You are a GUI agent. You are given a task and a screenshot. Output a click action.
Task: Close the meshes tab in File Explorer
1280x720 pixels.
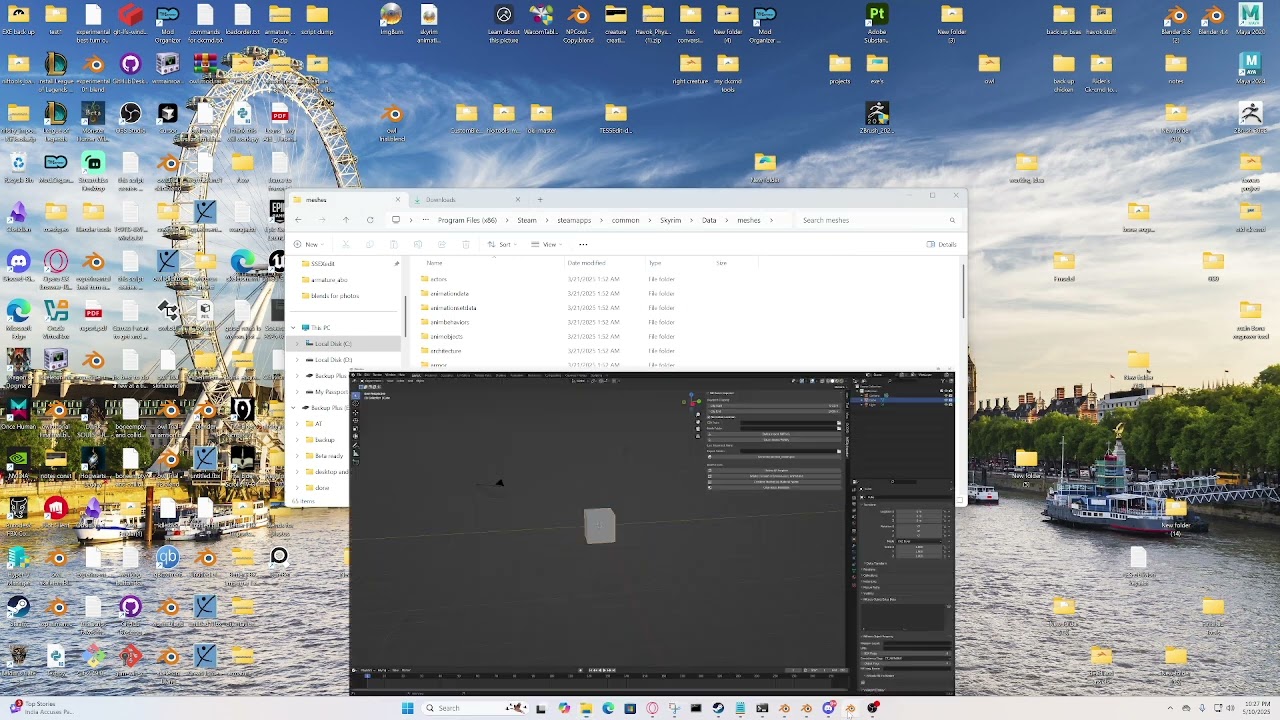pos(397,199)
